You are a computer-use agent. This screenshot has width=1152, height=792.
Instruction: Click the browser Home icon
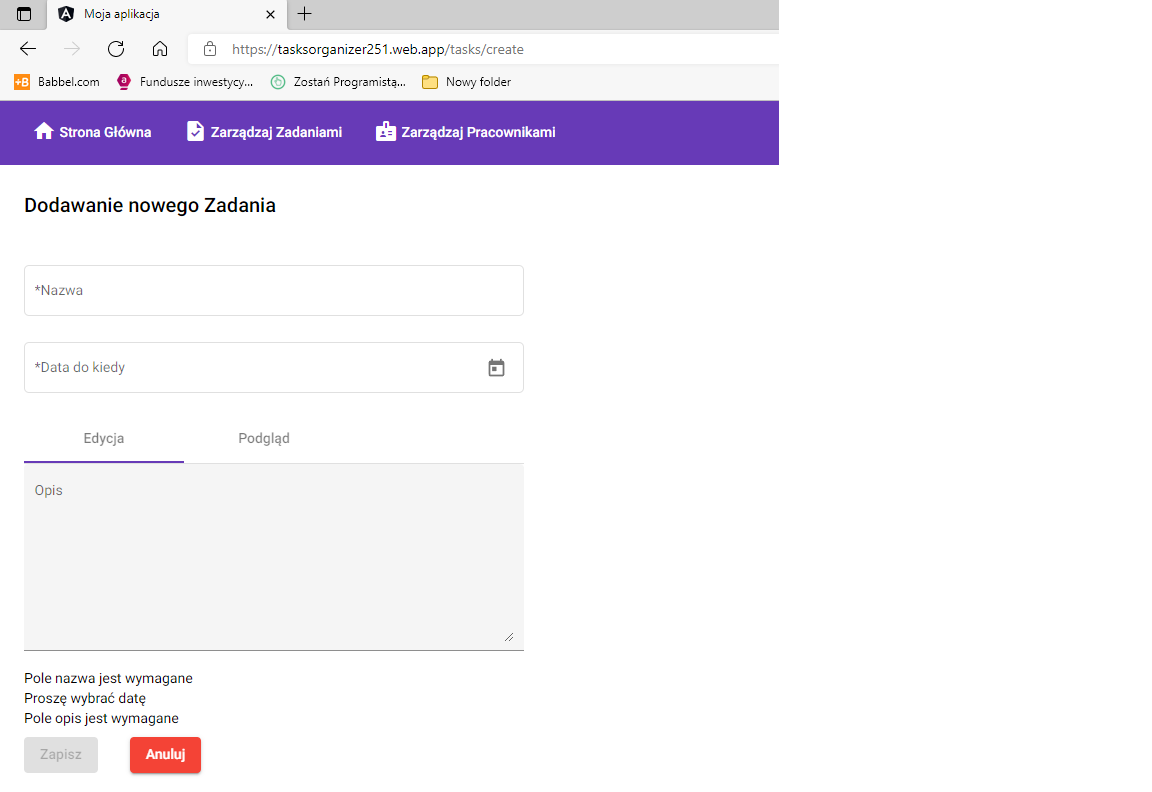coord(159,49)
